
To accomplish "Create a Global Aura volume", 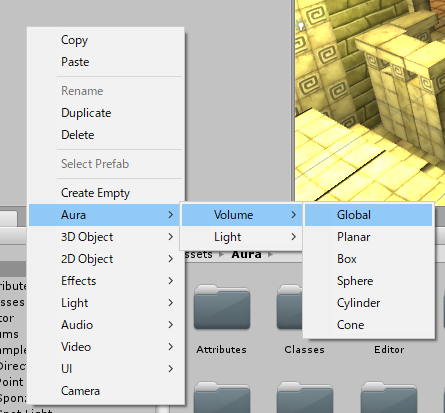I will click(x=368, y=215).
